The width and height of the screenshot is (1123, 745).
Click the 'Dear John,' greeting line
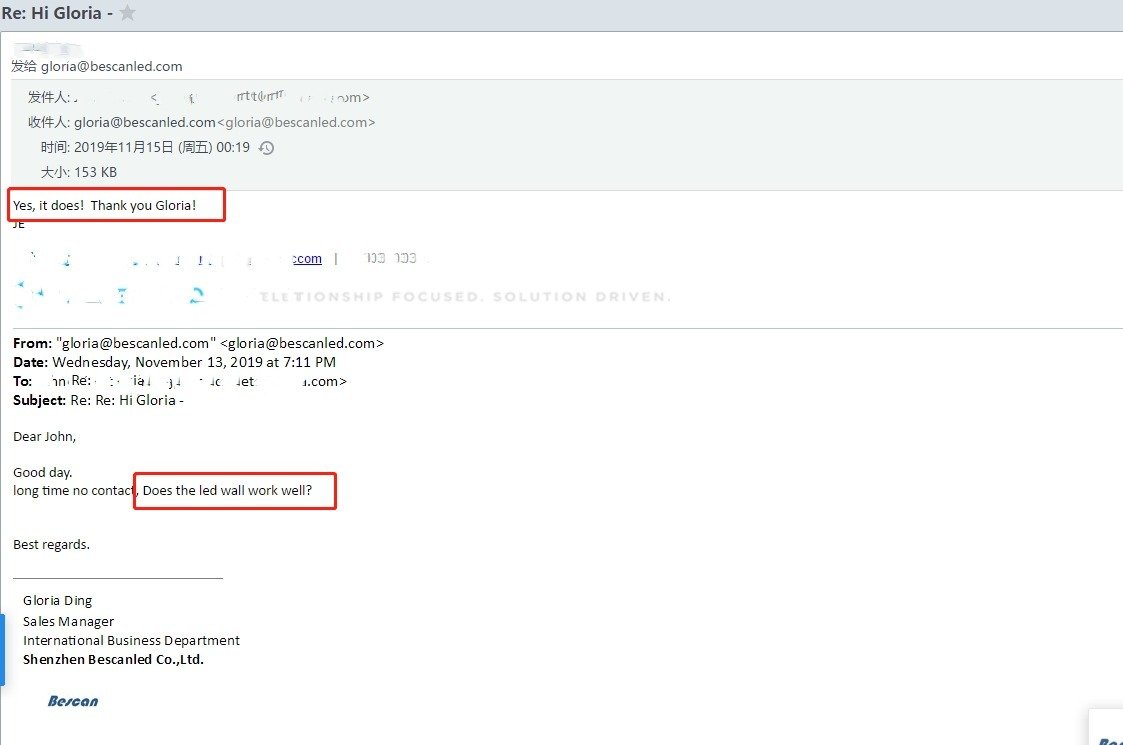pyautogui.click(x=44, y=437)
